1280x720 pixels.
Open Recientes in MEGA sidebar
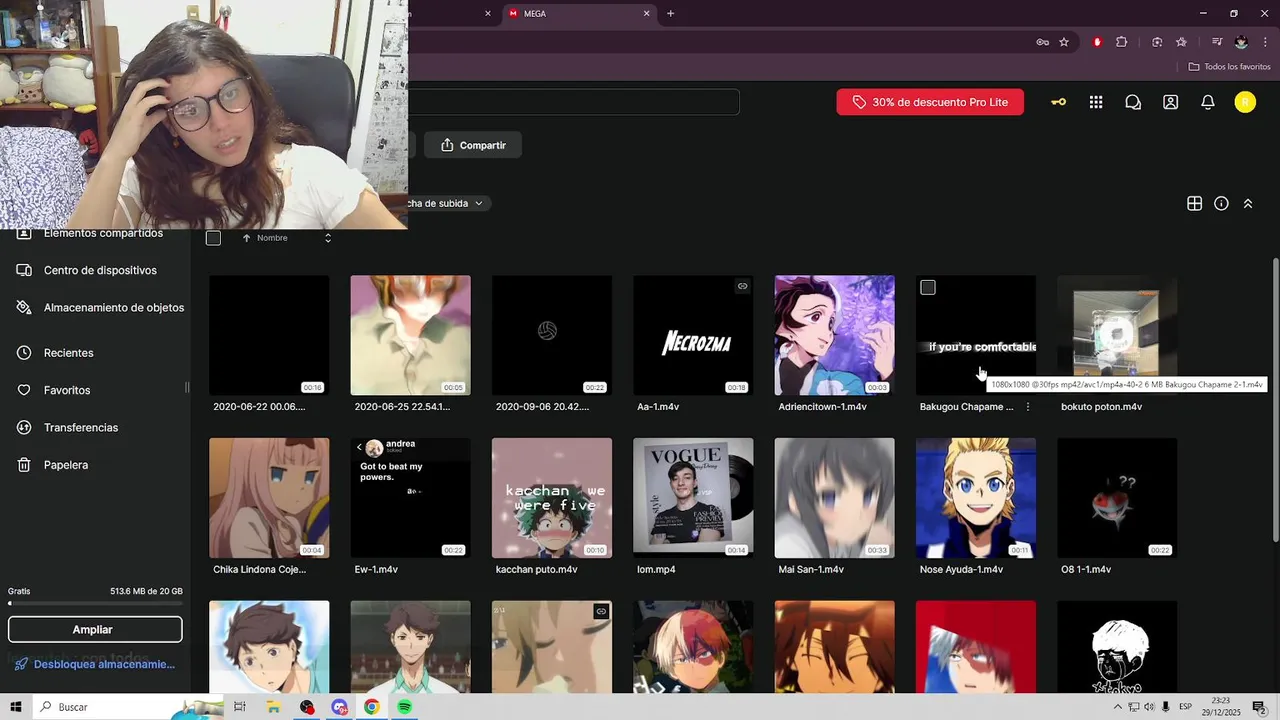coord(68,353)
